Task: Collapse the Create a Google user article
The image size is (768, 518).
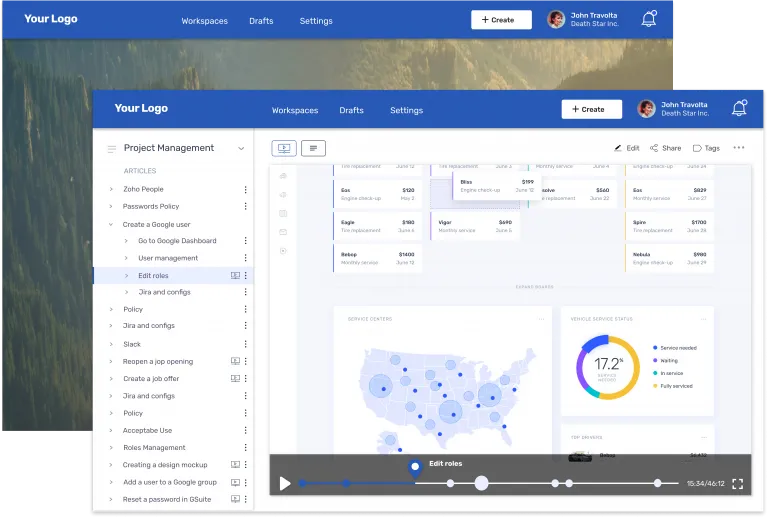Action: pos(111,224)
